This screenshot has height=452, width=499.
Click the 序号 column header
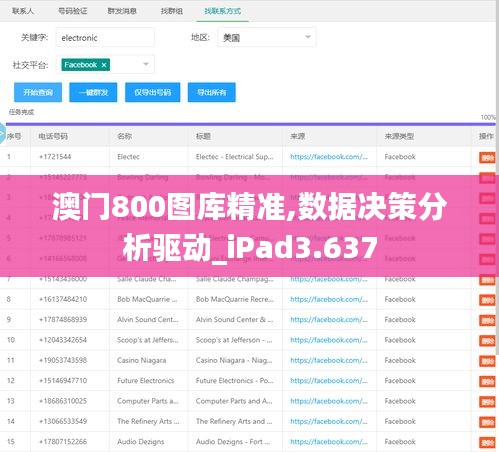(x=14, y=136)
